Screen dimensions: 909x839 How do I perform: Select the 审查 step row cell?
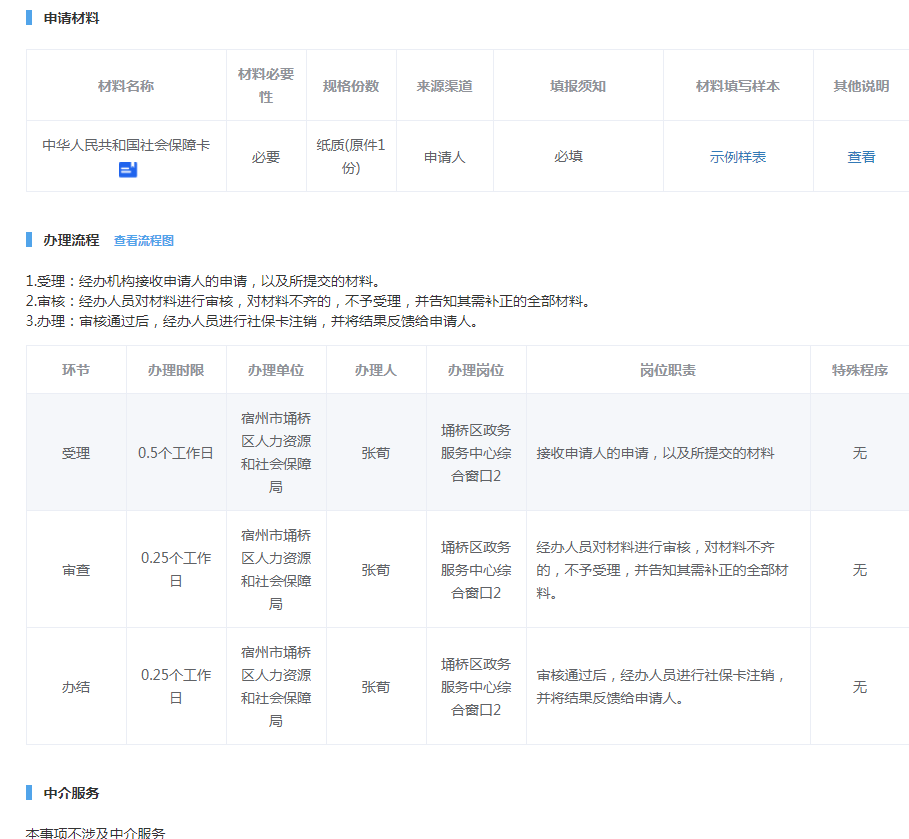pos(76,570)
